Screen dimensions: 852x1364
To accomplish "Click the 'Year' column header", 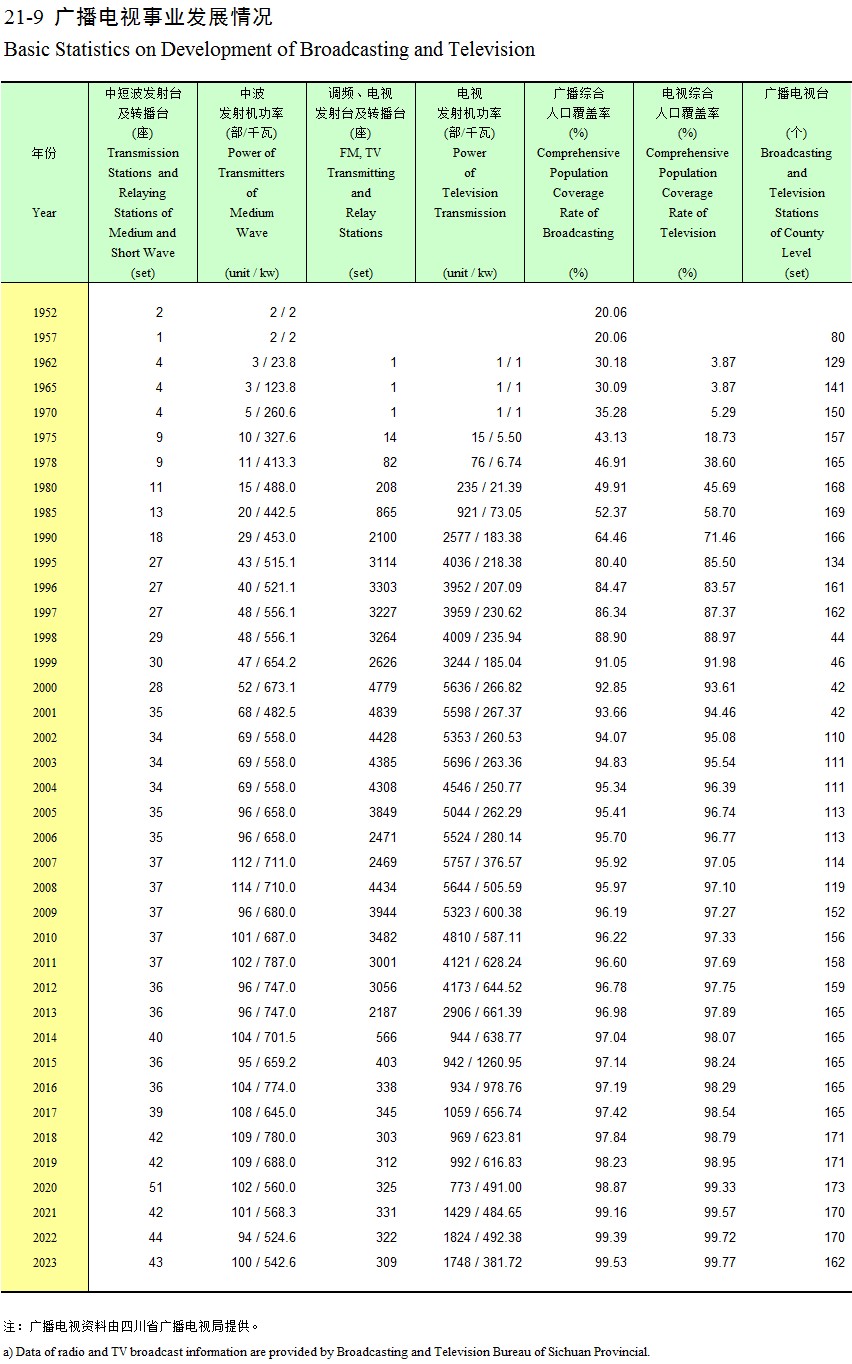I will (x=44, y=213).
